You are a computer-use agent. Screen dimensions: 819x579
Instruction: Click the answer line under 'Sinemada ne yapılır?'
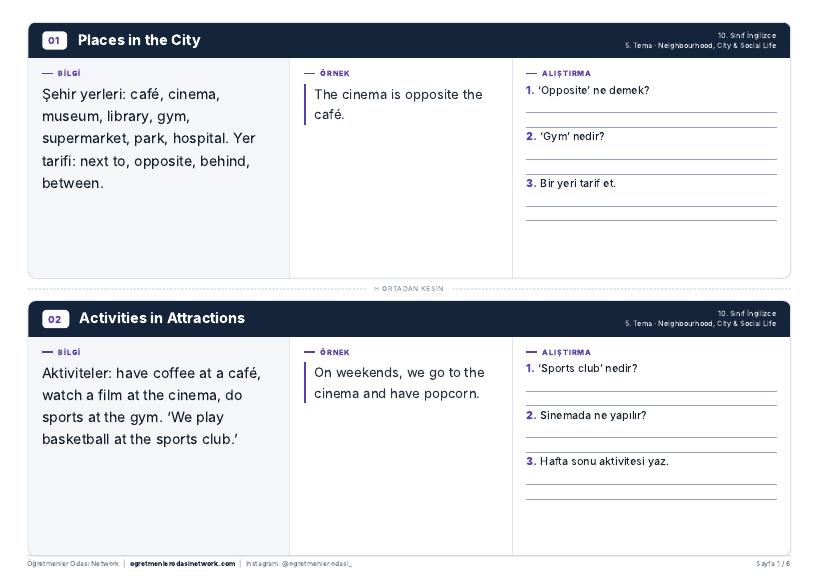[651, 438]
